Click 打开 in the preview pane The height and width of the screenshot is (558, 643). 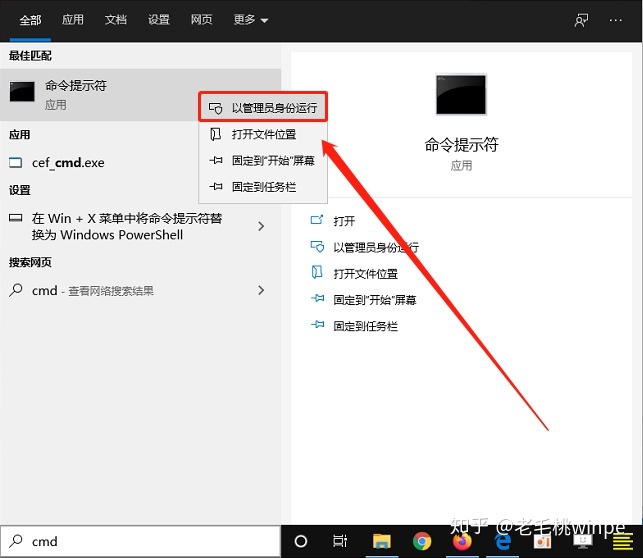344,221
